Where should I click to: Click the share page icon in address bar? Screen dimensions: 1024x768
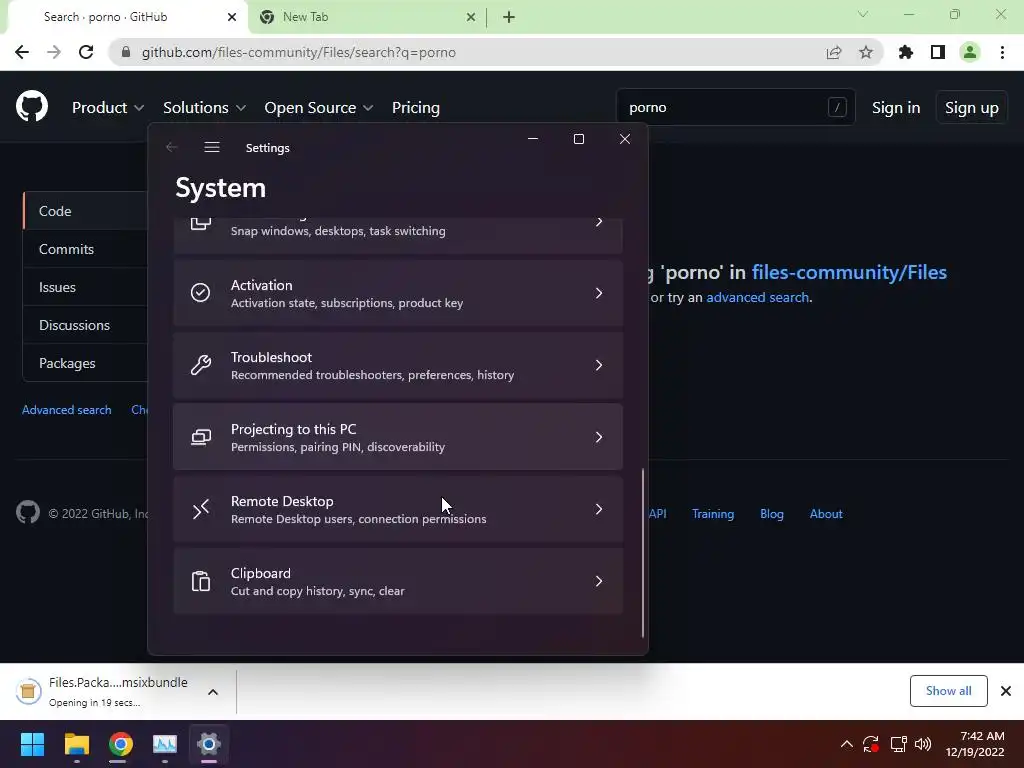pyautogui.click(x=833, y=52)
